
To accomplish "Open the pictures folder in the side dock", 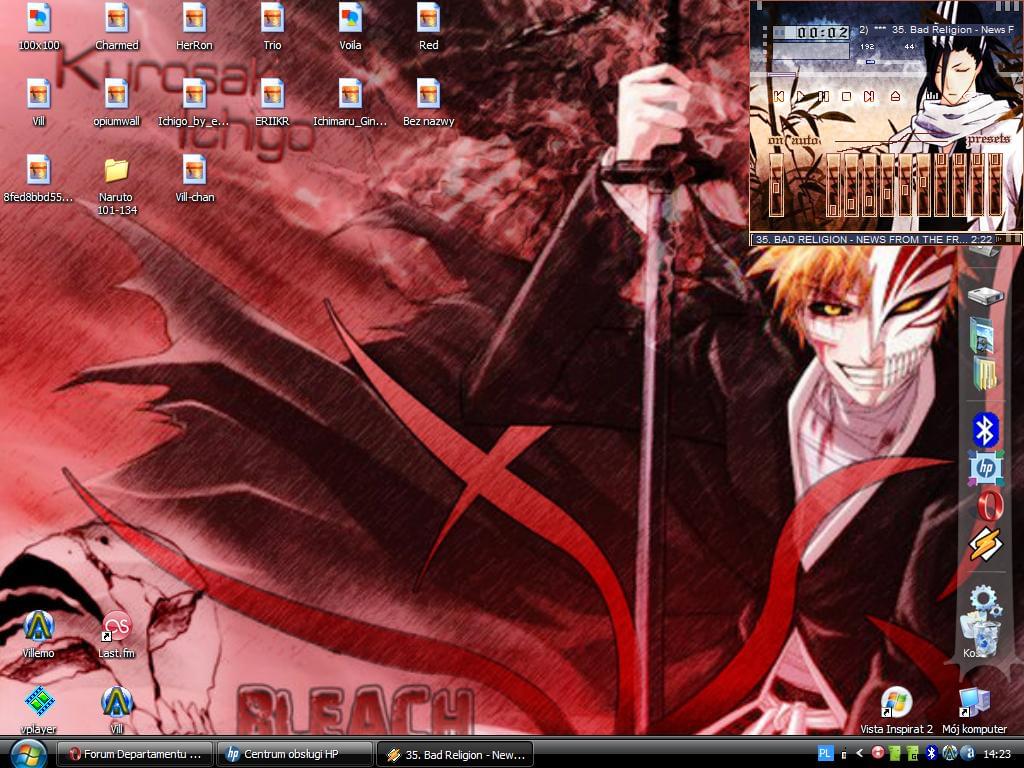I will [x=982, y=334].
